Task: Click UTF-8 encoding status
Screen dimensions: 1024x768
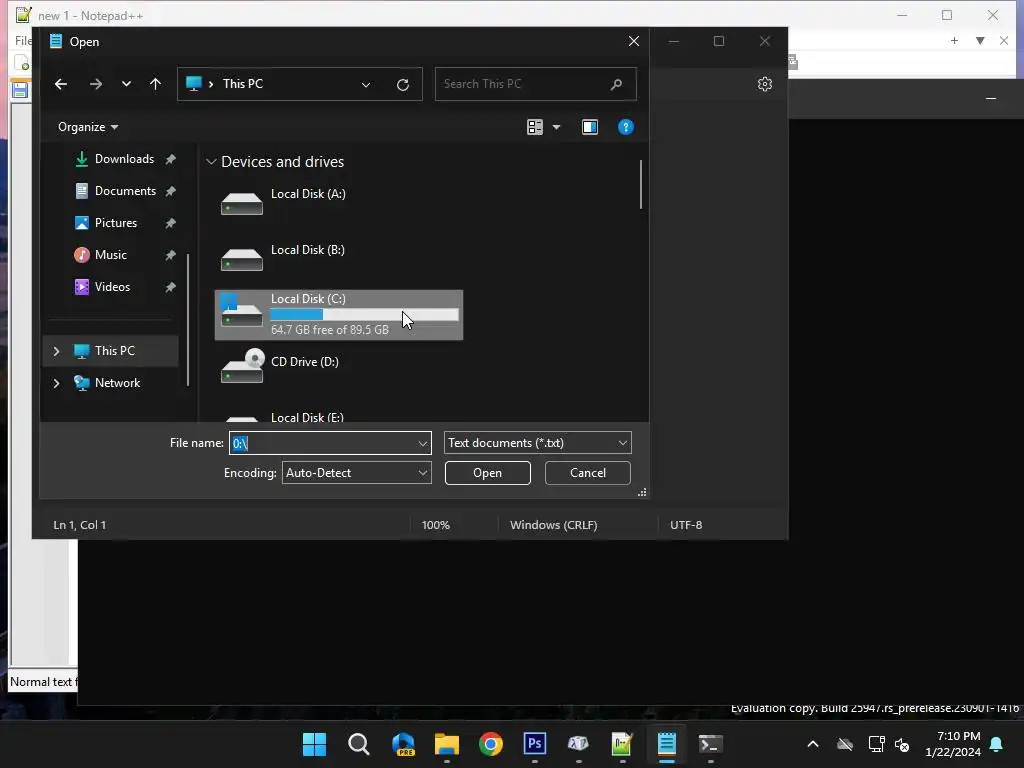Action: click(686, 525)
